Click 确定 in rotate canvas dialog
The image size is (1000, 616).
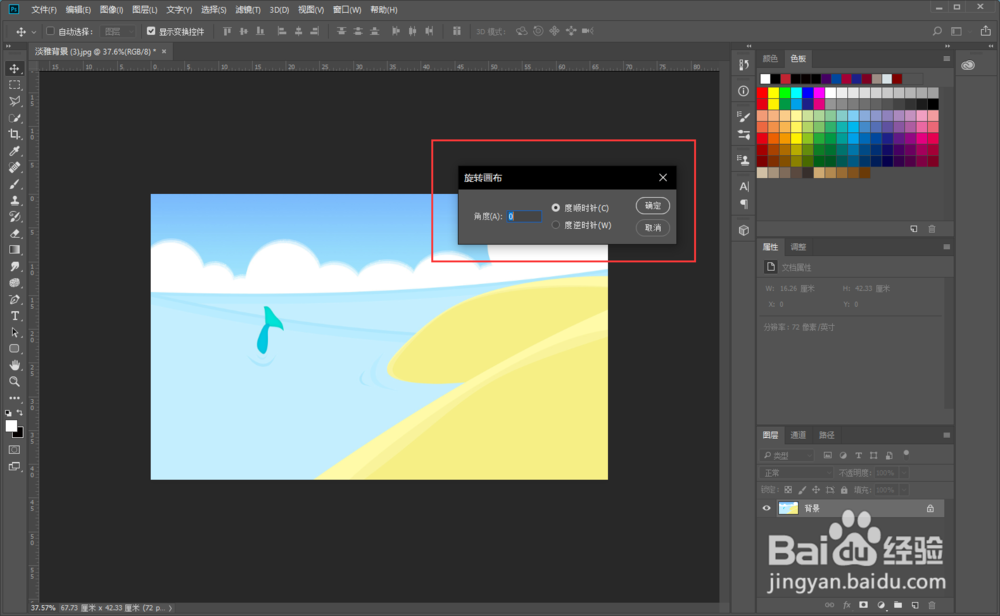[x=652, y=205]
